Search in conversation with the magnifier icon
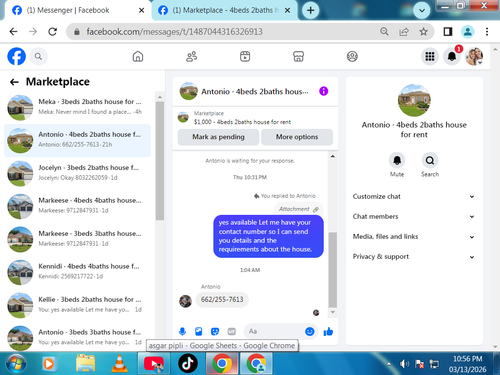The width and height of the screenshot is (500, 375). click(430, 161)
